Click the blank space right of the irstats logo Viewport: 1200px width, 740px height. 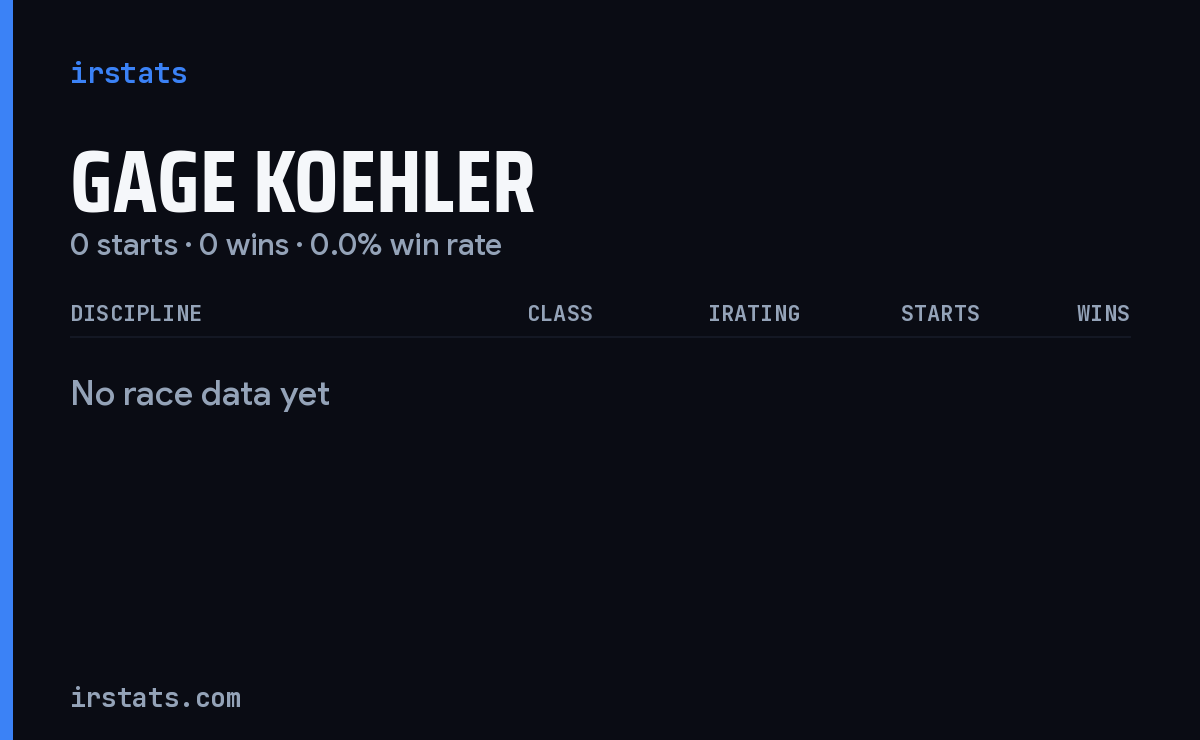[x=660, y=73]
